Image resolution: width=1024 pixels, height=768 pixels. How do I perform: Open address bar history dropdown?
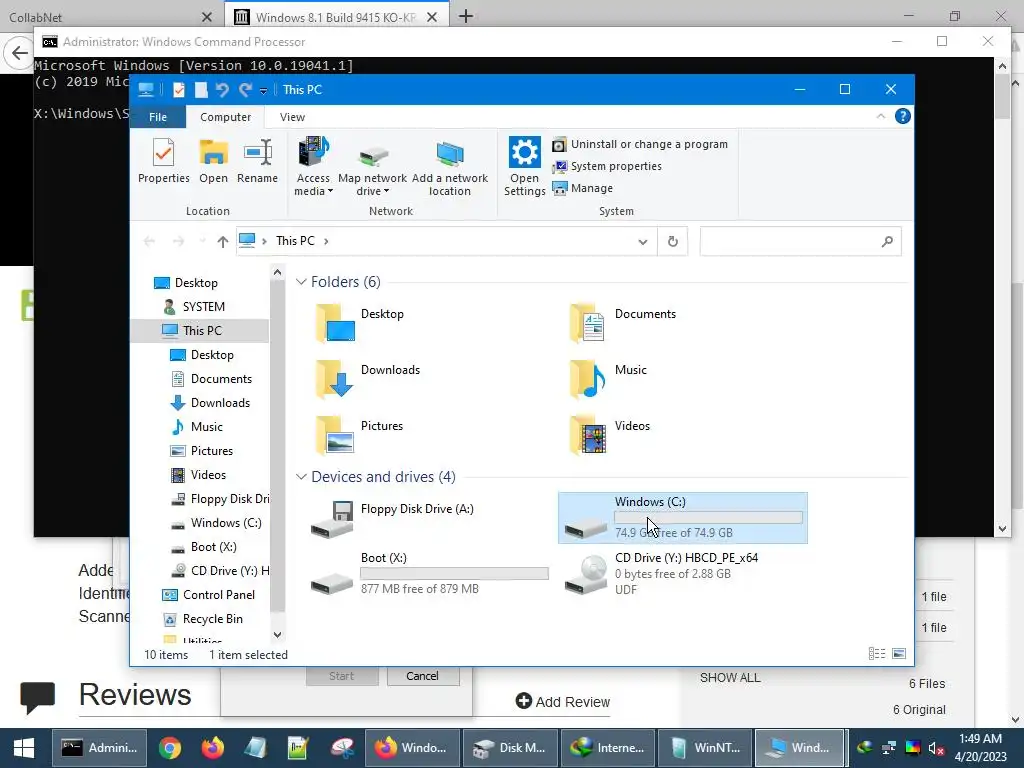[643, 242]
